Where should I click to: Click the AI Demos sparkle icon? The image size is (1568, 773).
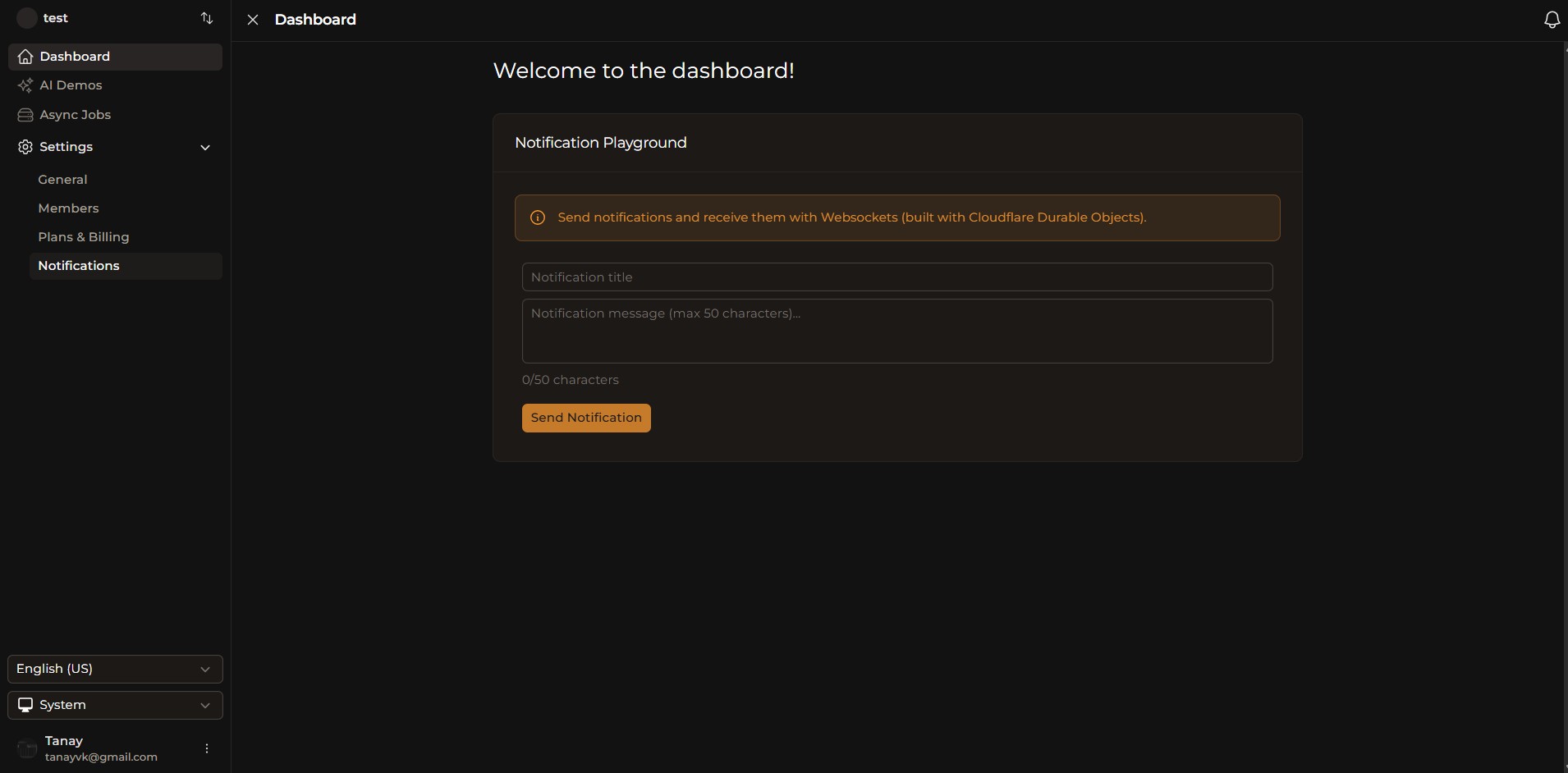tap(25, 85)
